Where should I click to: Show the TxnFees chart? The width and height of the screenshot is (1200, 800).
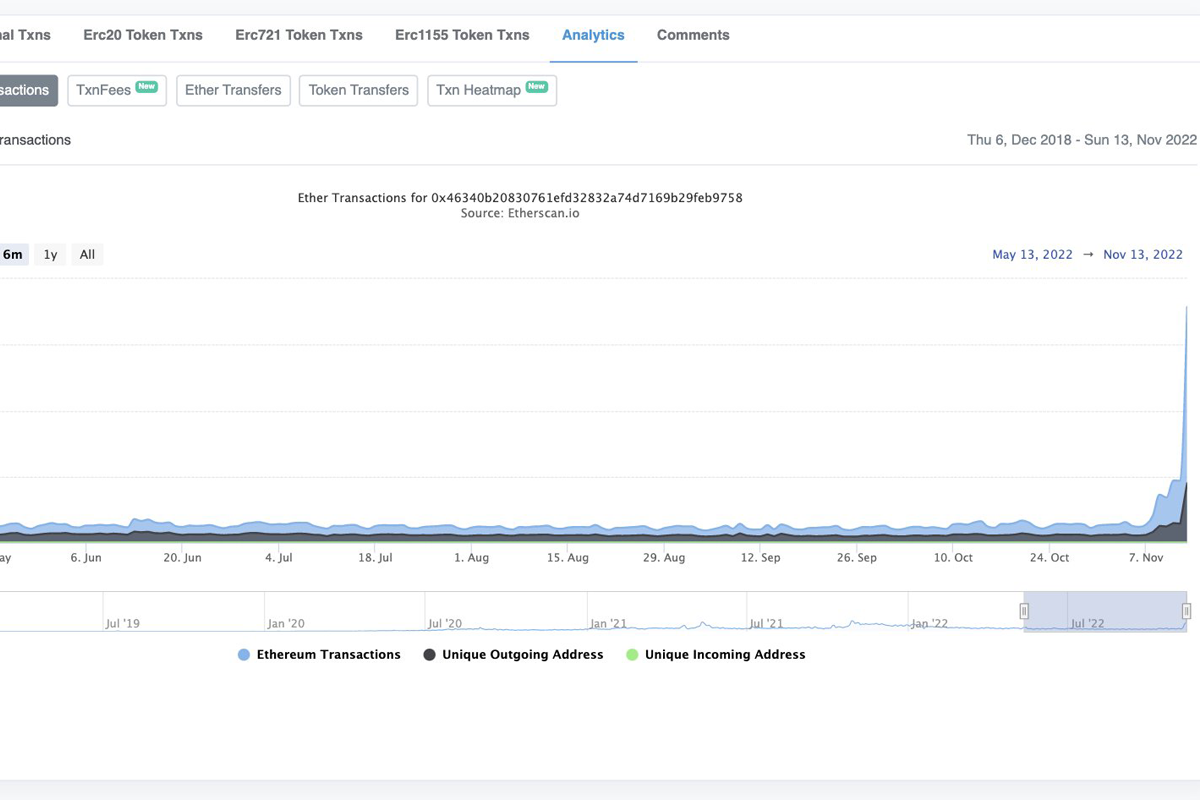tap(116, 90)
